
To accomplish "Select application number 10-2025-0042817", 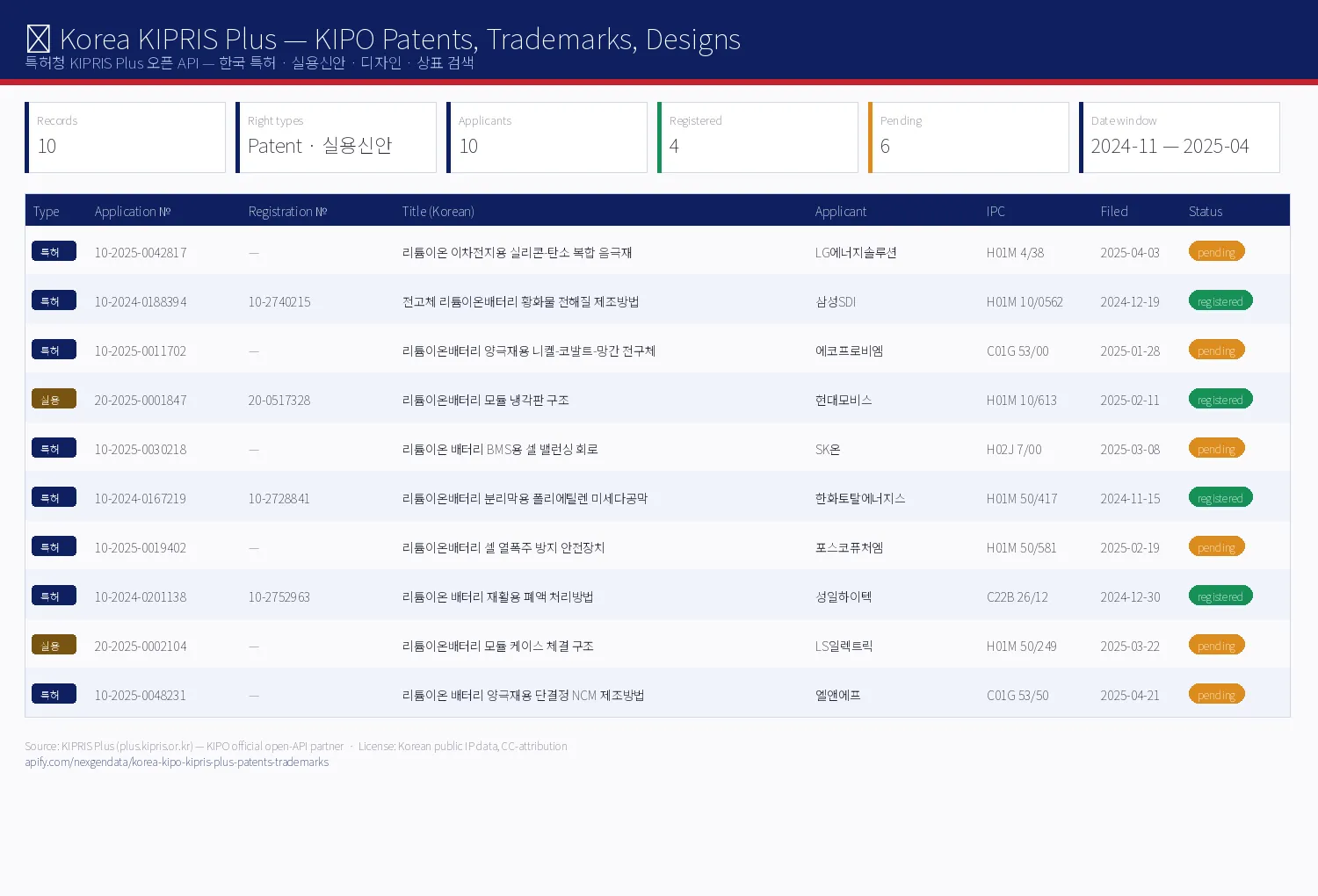I will click(x=141, y=253).
